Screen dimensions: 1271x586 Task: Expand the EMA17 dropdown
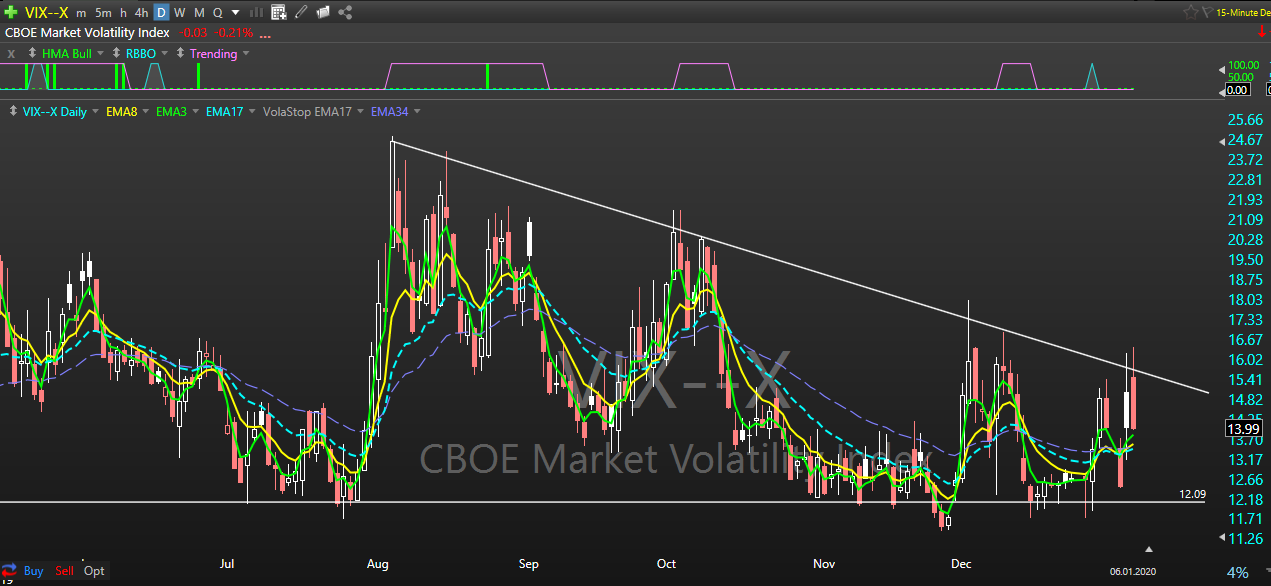click(252, 112)
